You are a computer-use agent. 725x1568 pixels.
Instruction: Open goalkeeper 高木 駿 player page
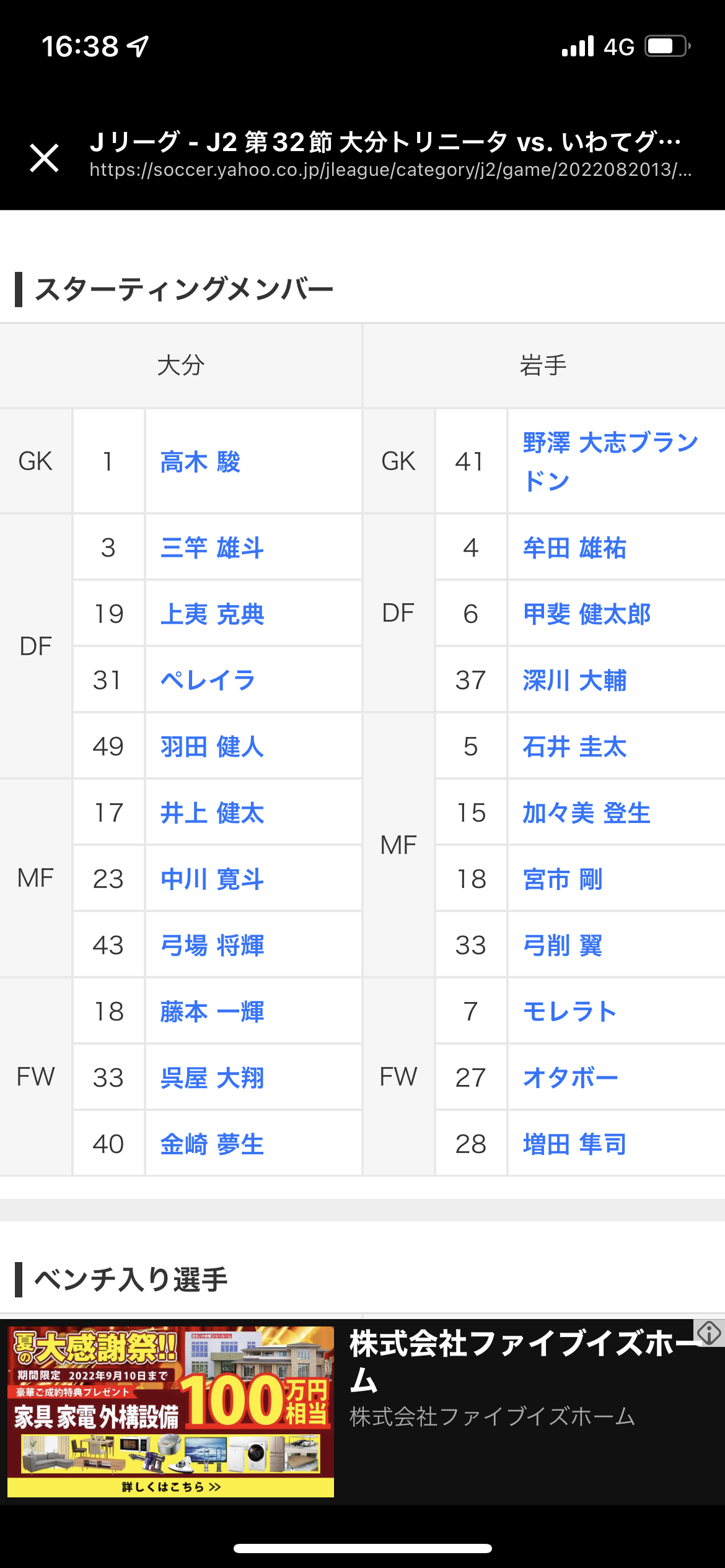pos(200,462)
